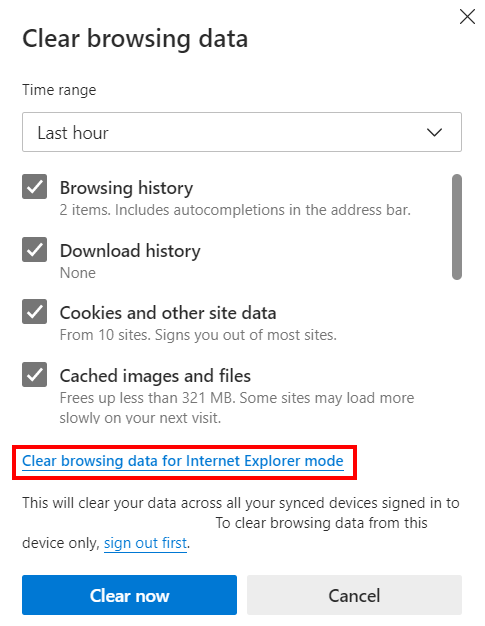The width and height of the screenshot is (485, 626).
Task: Open the Time range dropdown showing Last hour
Action: (x=242, y=132)
